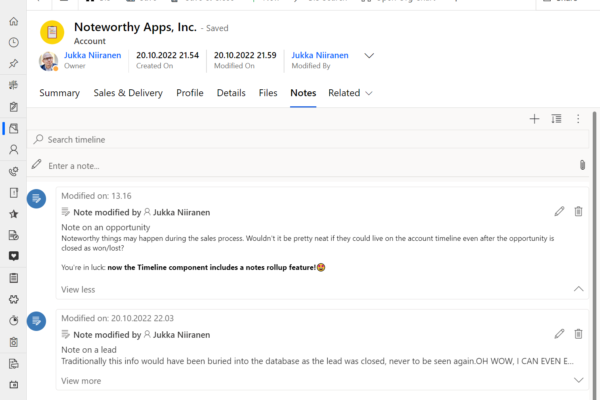Go to Home in the left sidebar

click(13, 21)
